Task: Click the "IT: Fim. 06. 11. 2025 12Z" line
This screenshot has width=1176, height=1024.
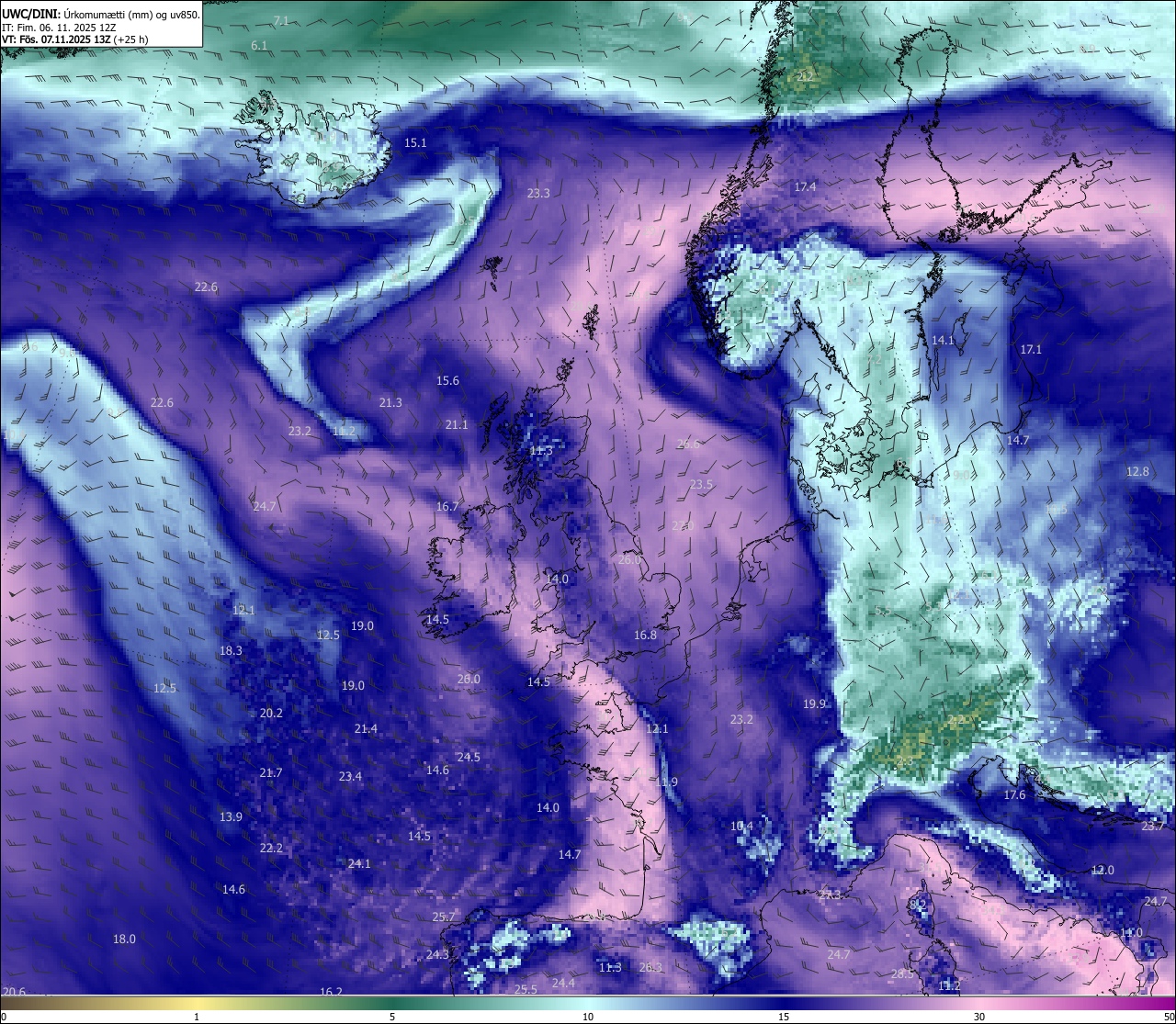Action: coord(59,27)
